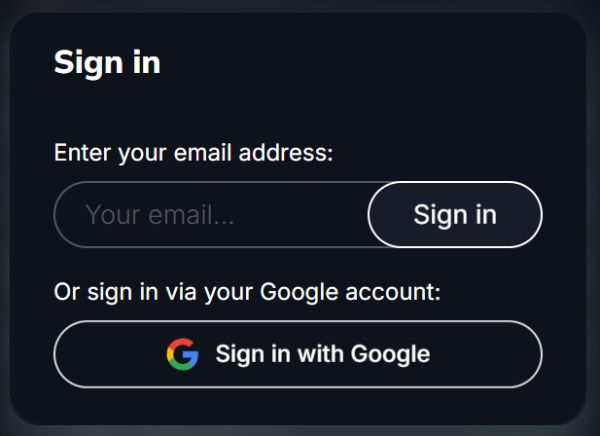Click the "Sign in" heading at the top
The width and height of the screenshot is (600, 436).
107,62
